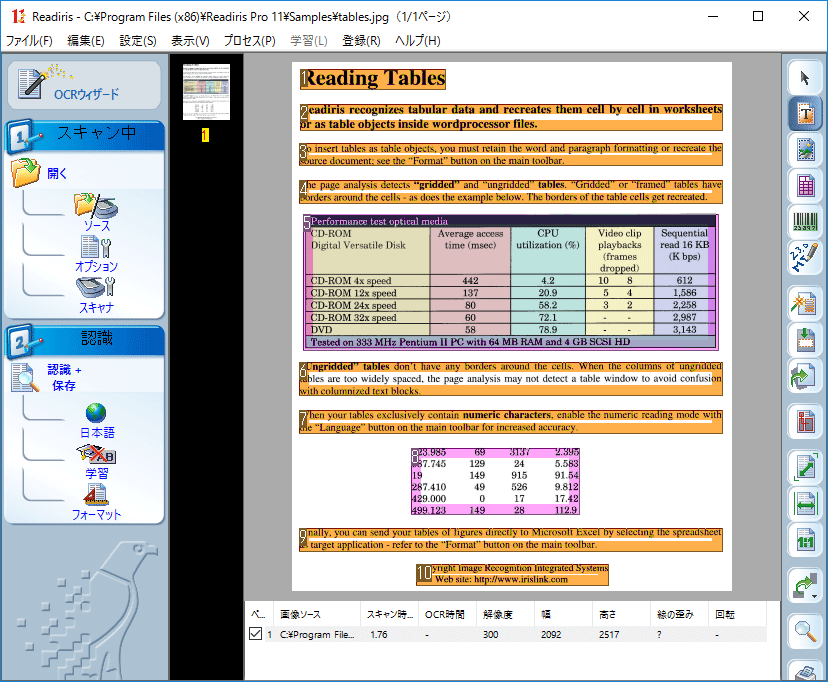The image size is (828, 682).
Task: Fit the whole page in view
Action: point(805,467)
